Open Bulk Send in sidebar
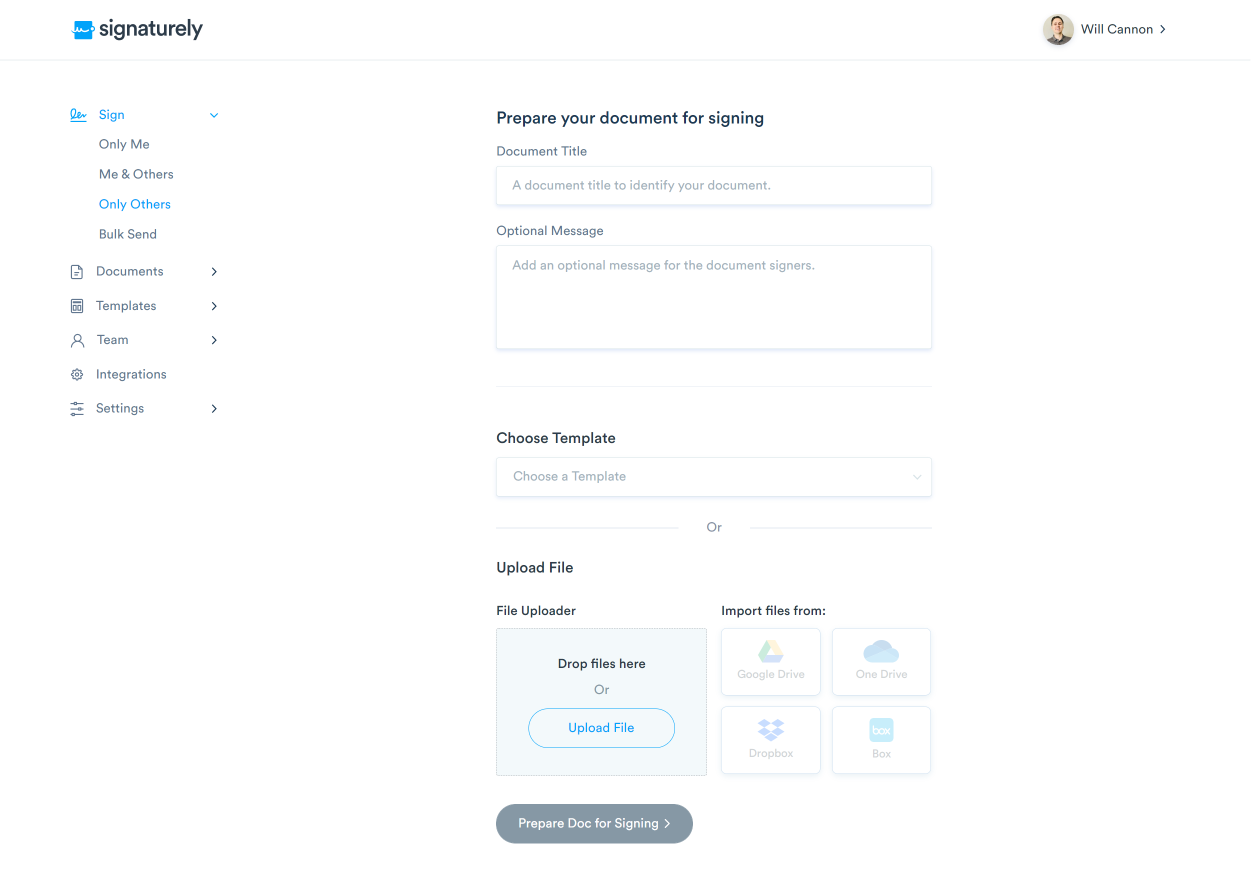The height and width of the screenshot is (878, 1251). pyautogui.click(x=128, y=234)
